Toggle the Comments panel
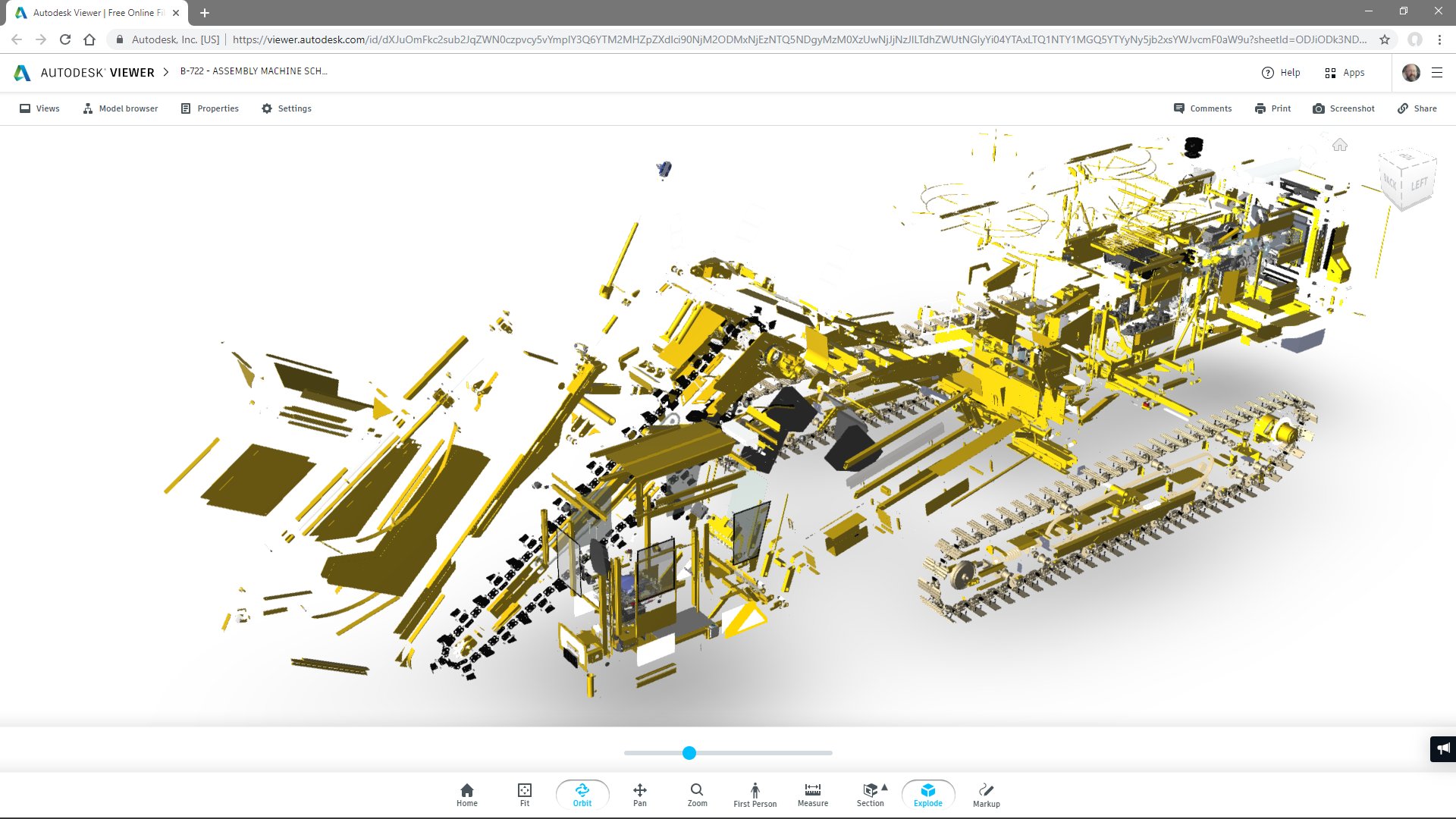The height and width of the screenshot is (819, 1456). click(1203, 108)
